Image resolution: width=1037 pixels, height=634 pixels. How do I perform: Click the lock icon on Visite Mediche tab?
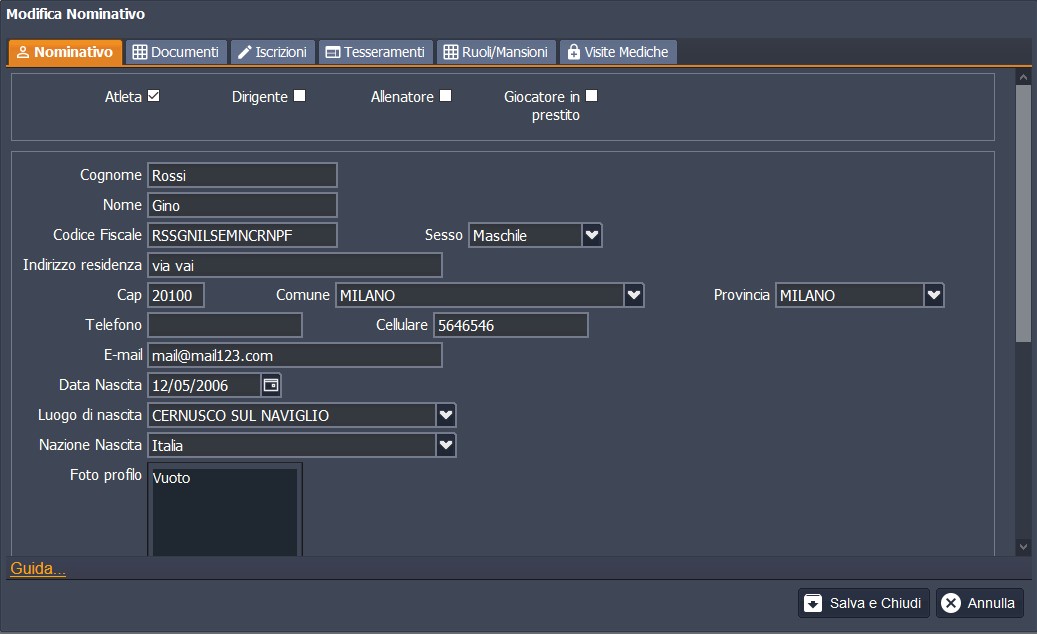click(573, 52)
